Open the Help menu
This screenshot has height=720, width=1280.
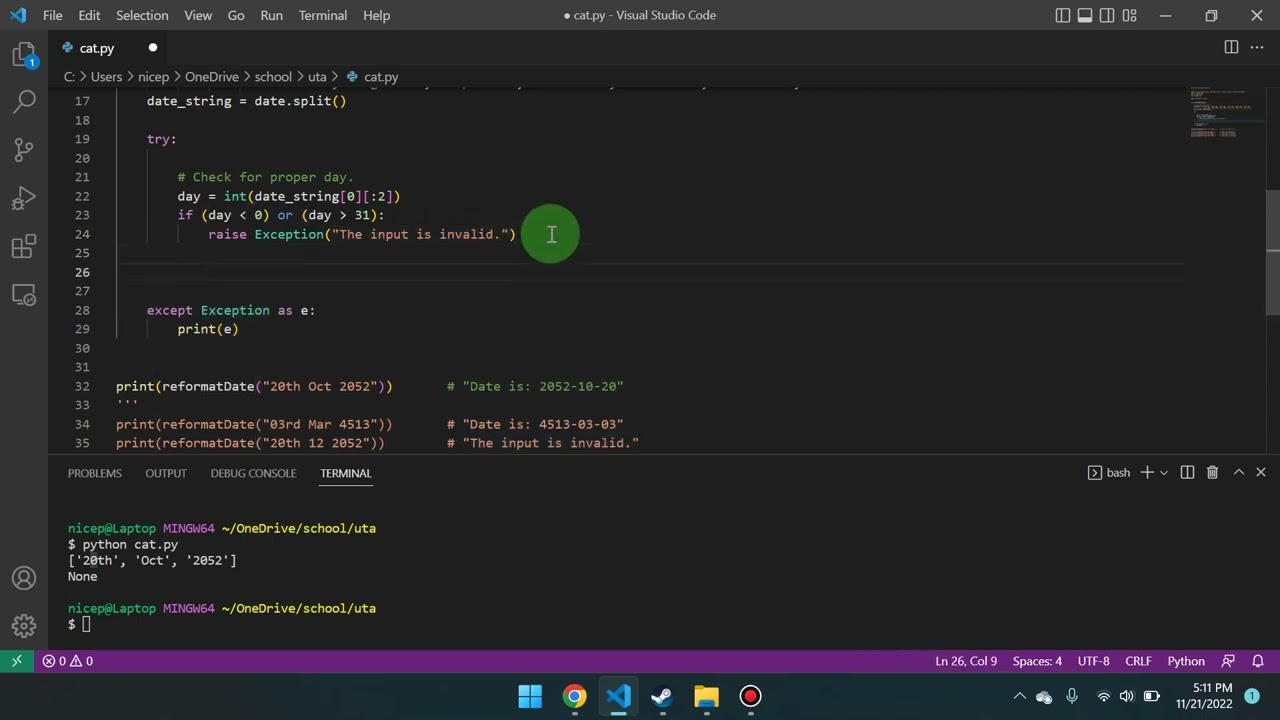tap(376, 15)
